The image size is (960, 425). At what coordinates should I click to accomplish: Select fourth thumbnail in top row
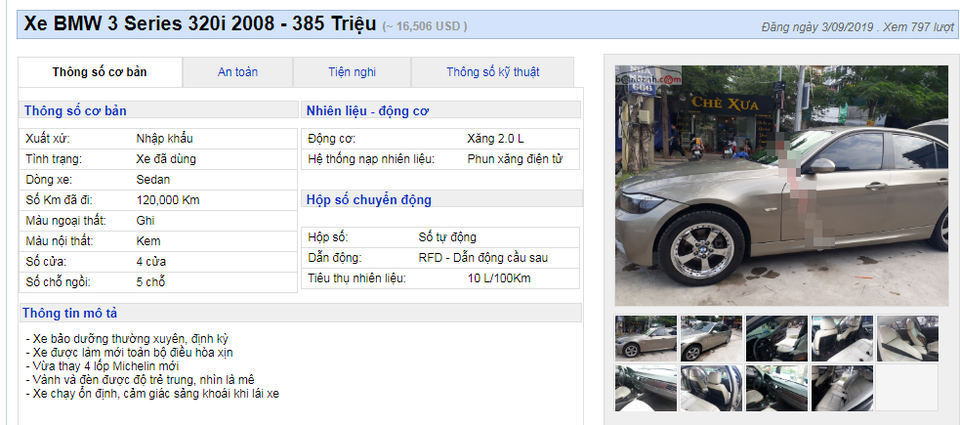click(842, 339)
